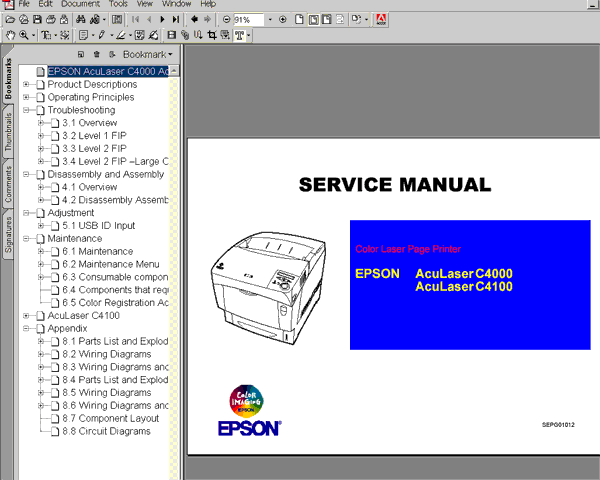The image size is (600, 480).
Task: Select the Fit Width icon
Action: pos(327,20)
